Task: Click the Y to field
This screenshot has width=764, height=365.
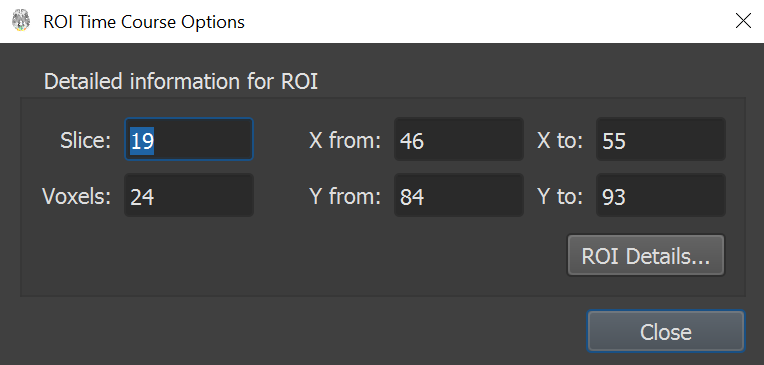Action: pyautogui.click(x=661, y=195)
